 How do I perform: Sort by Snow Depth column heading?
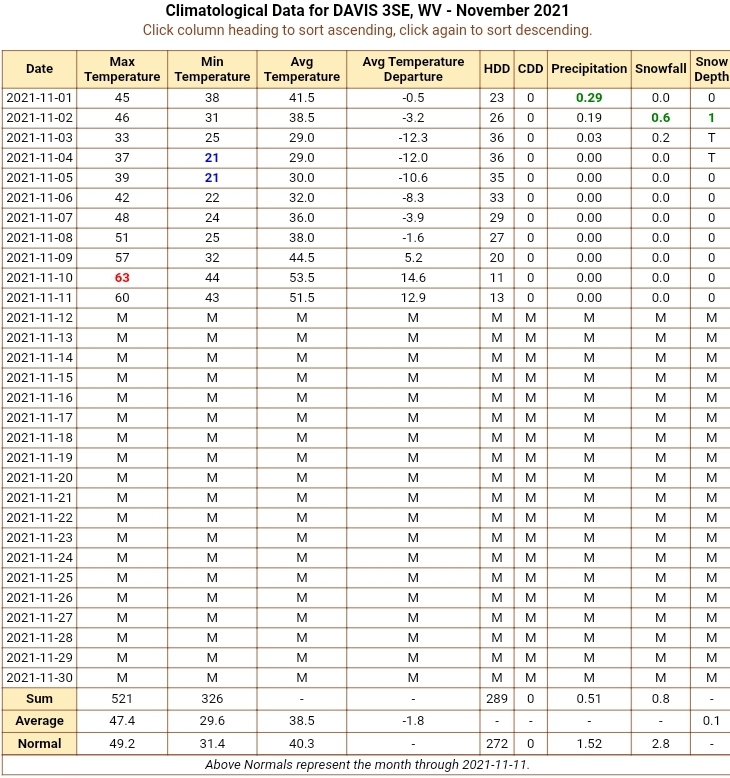point(711,69)
